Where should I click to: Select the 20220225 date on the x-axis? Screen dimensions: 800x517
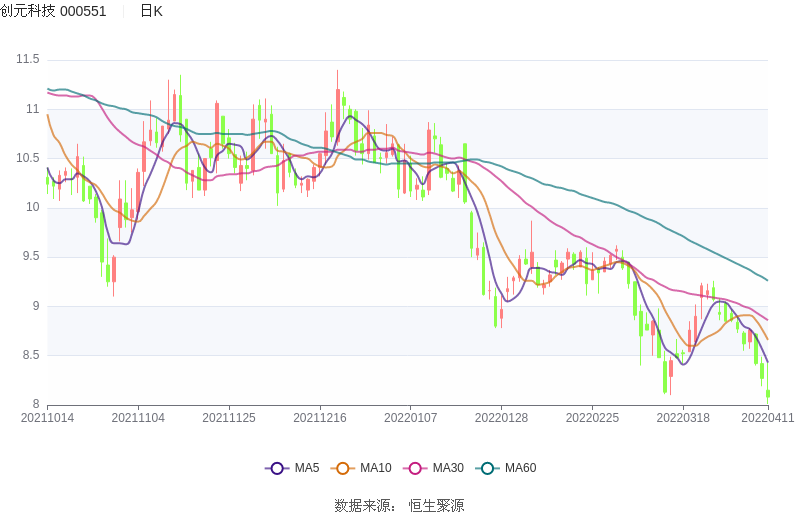592,418
